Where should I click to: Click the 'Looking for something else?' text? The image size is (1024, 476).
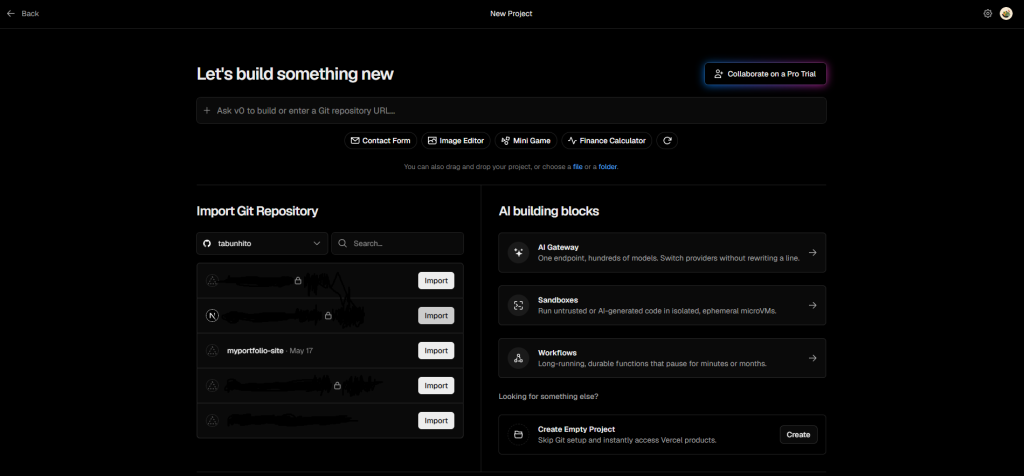[x=549, y=396]
